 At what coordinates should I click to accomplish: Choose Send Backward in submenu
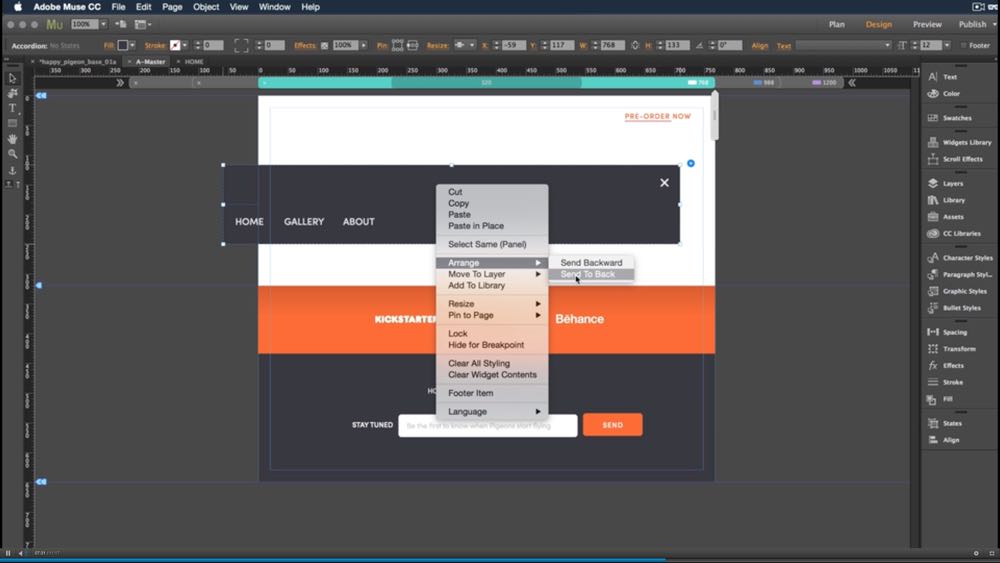[591, 263]
